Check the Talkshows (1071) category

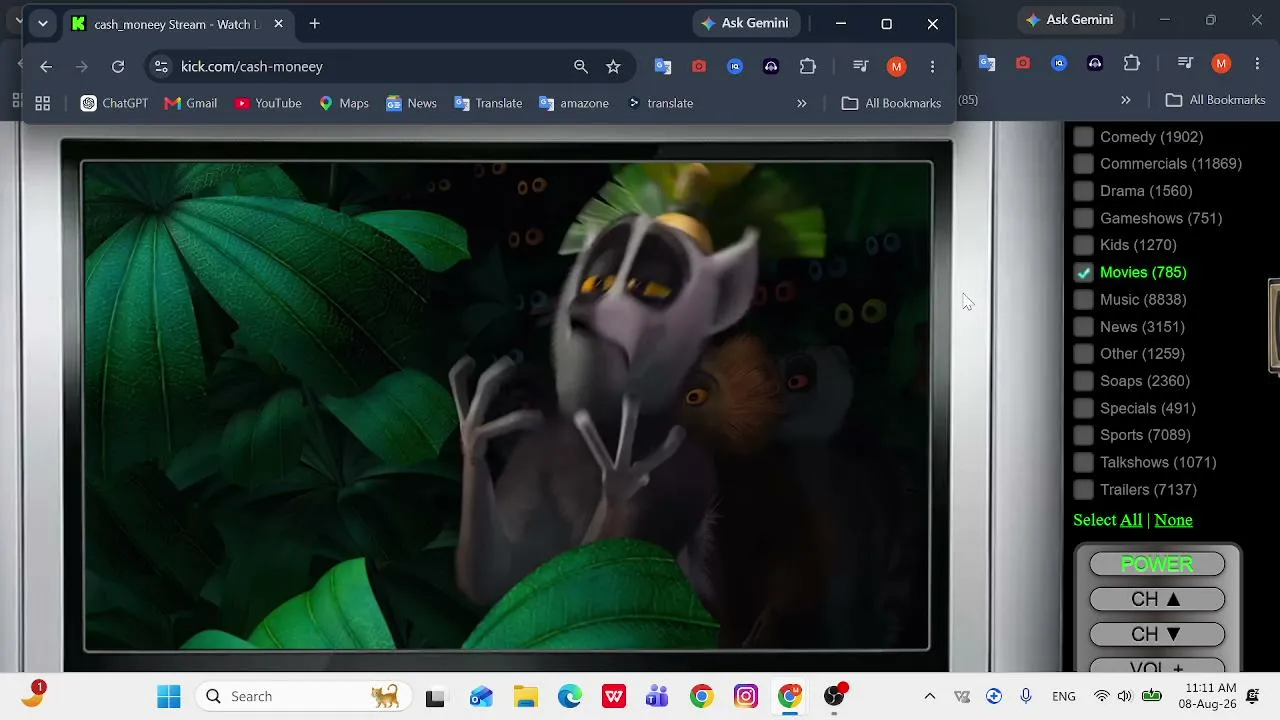click(x=1084, y=463)
